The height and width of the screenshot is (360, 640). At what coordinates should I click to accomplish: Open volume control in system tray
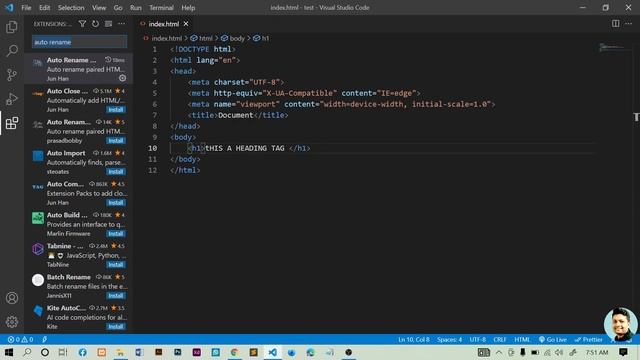tap(559, 352)
